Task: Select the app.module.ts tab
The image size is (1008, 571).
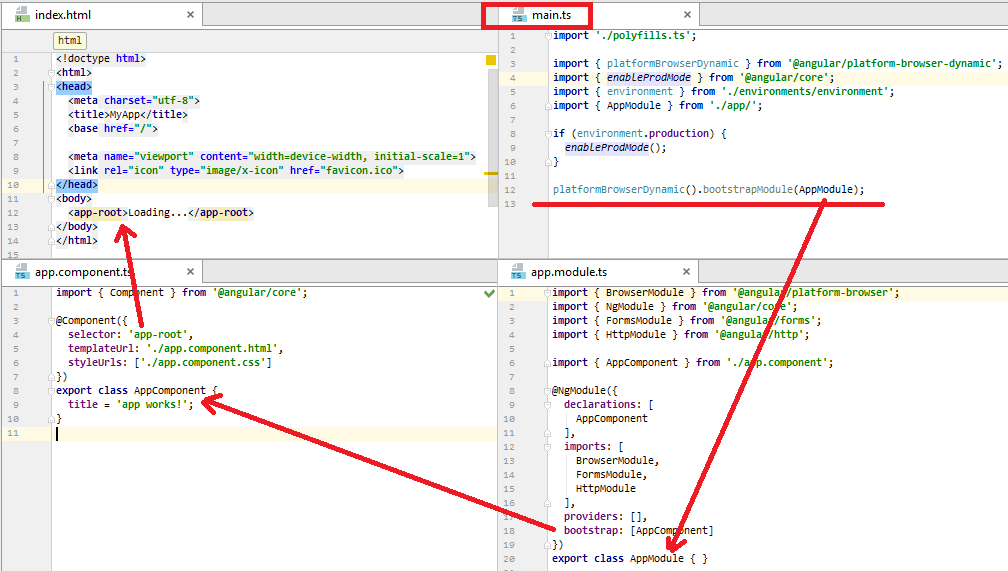Action: [x=568, y=272]
